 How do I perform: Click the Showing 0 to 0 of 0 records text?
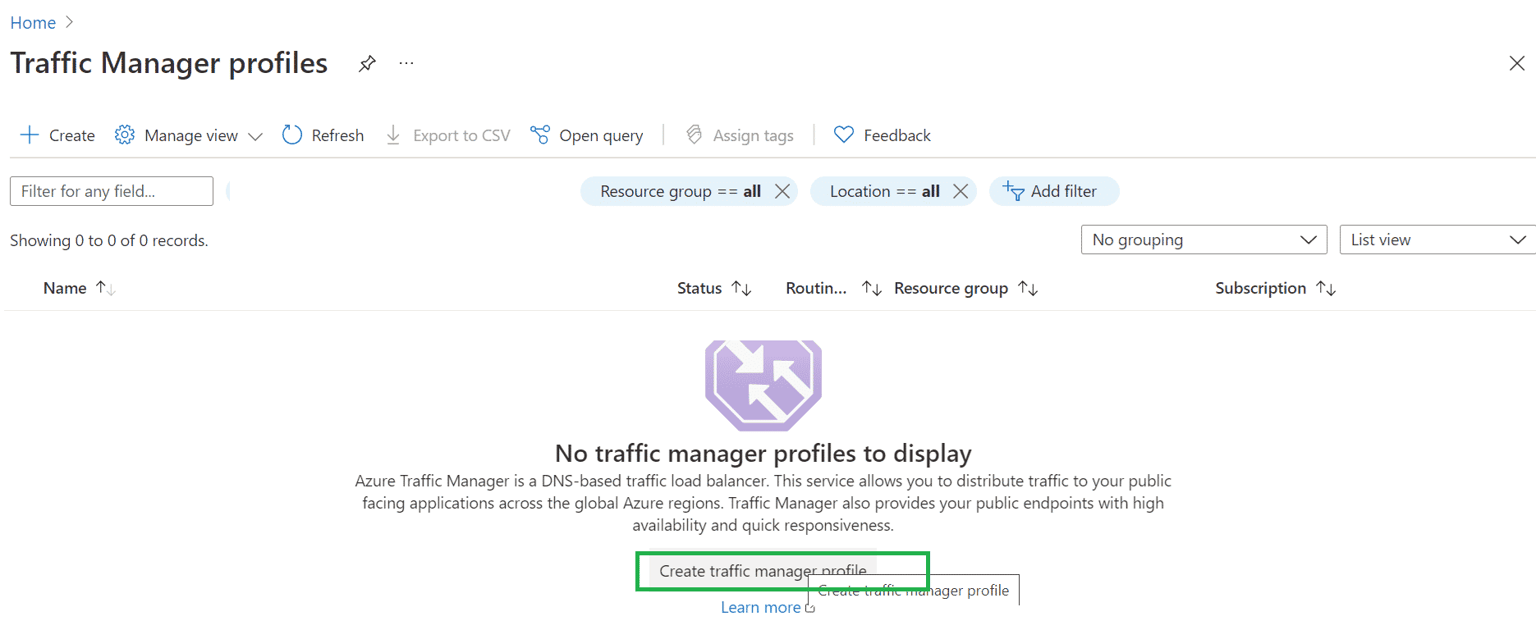click(x=109, y=240)
